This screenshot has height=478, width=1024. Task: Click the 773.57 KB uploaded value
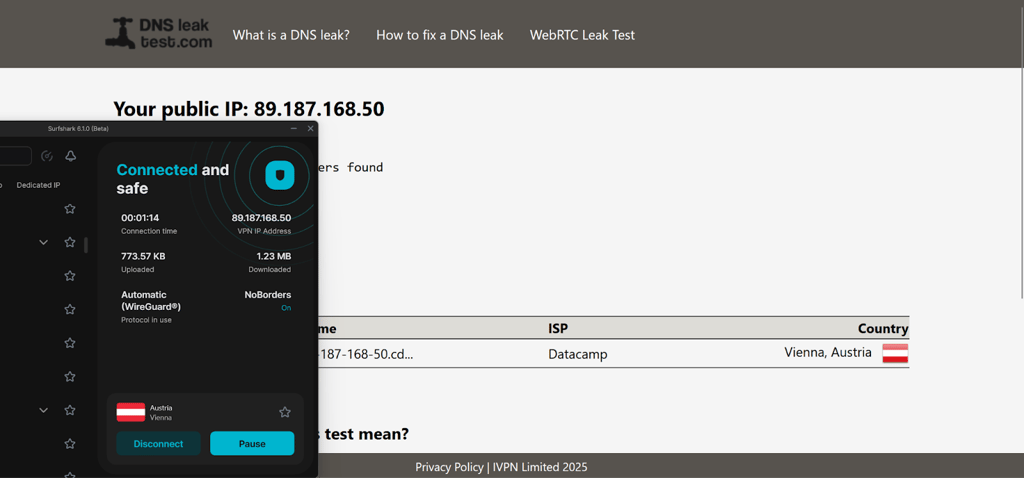[143, 257]
